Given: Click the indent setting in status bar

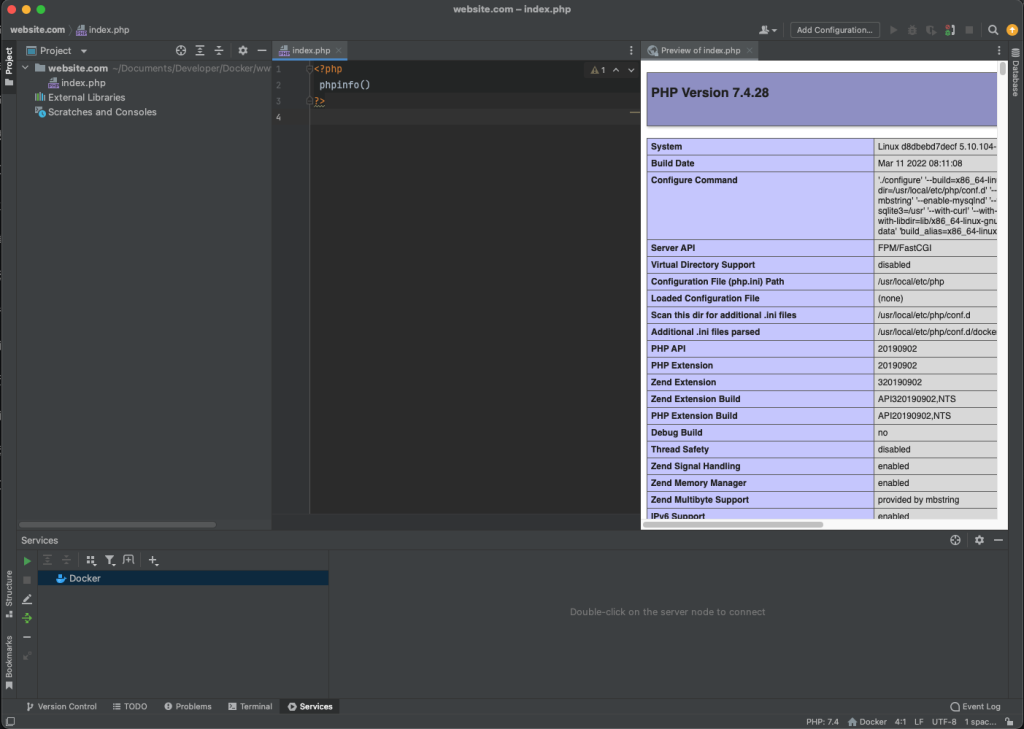Looking at the screenshot, I should tap(980, 722).
